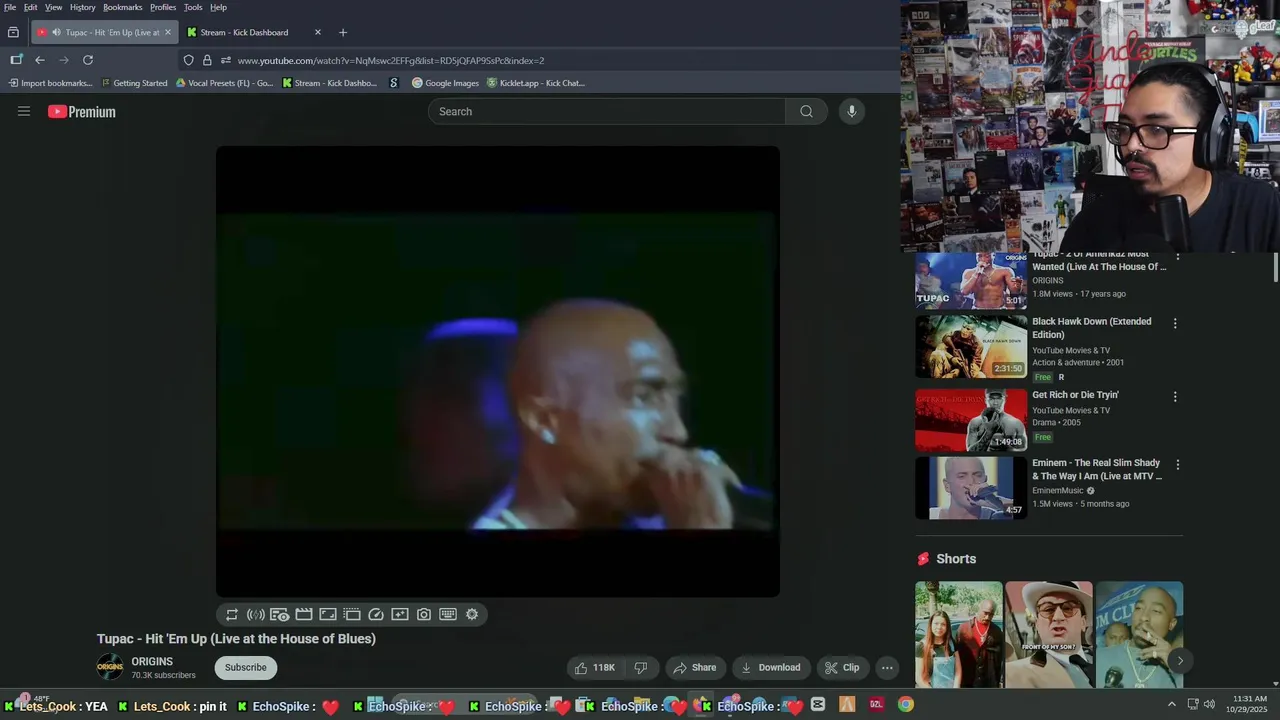This screenshot has width=1280, height=720.
Task: Click the hide-controls eye icon below video
Action: pos(280,615)
